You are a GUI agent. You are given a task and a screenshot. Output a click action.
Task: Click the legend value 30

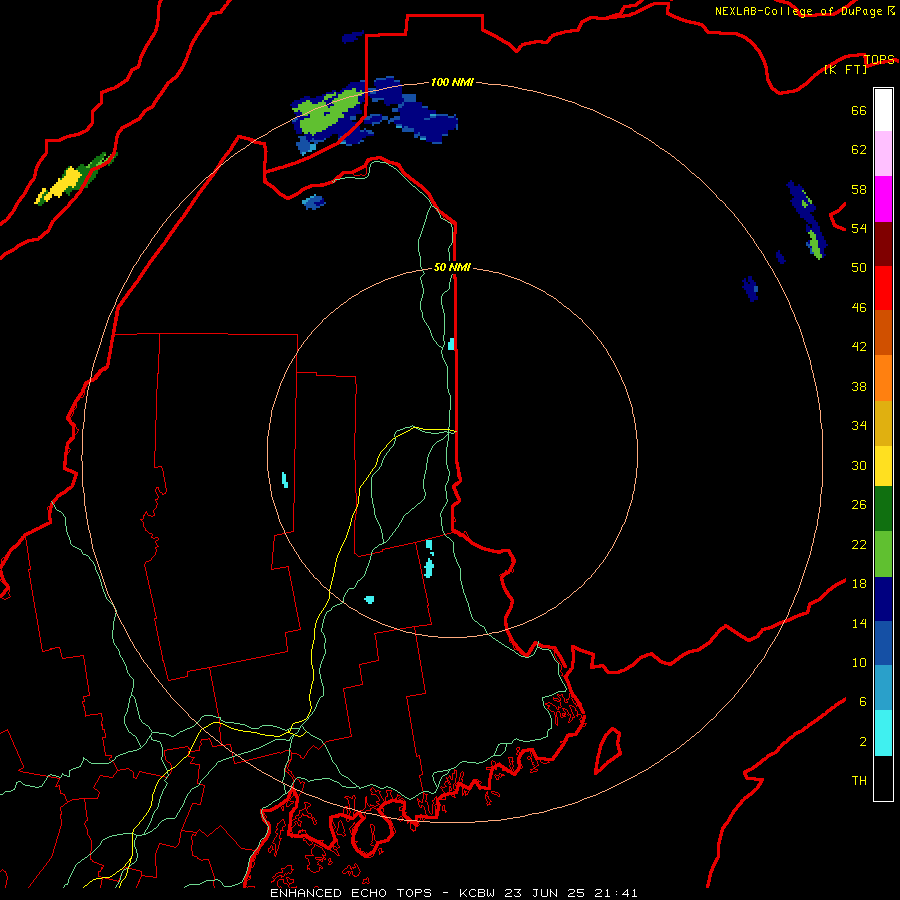click(859, 465)
